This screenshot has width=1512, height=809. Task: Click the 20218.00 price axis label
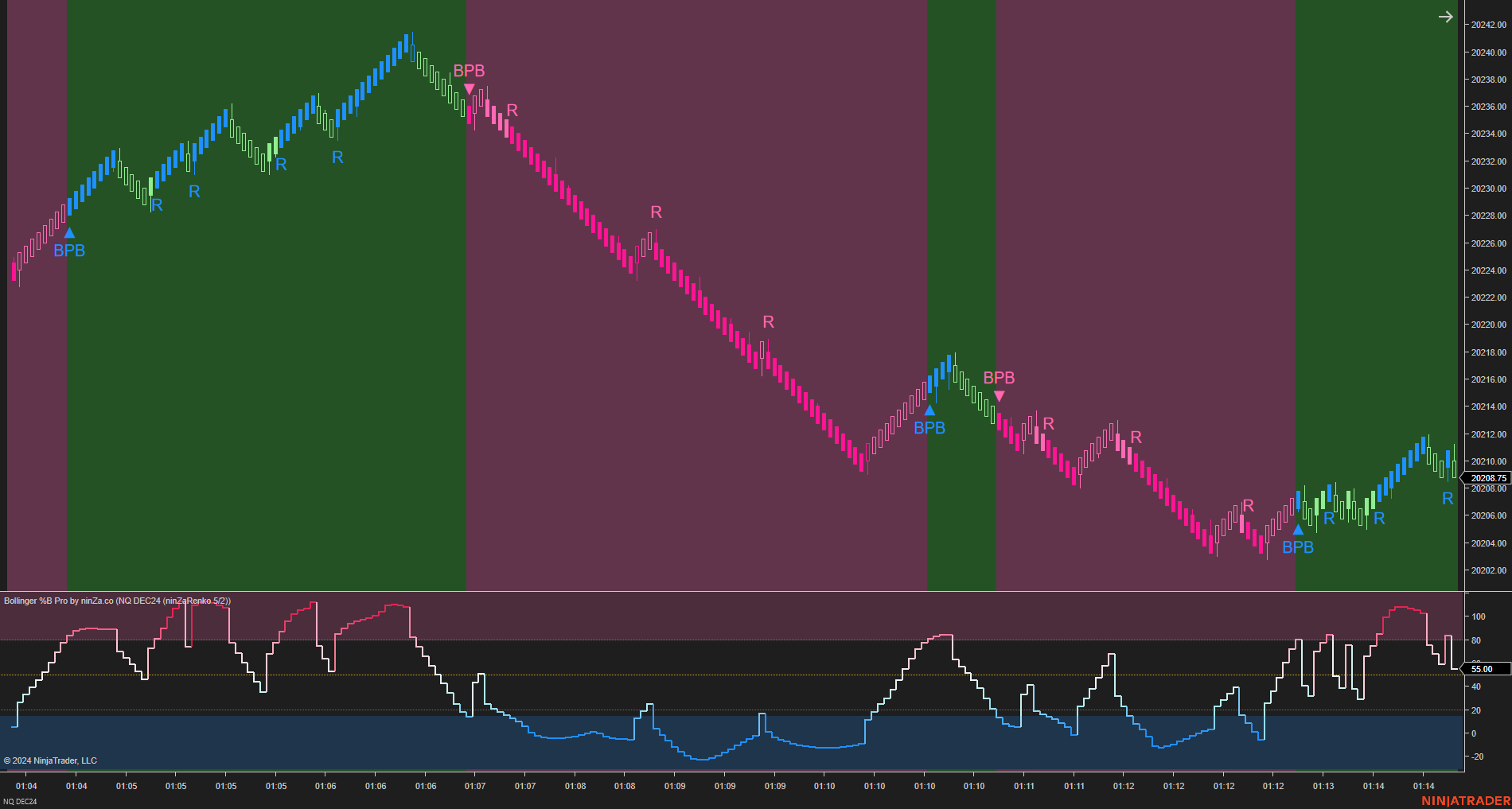tap(1488, 352)
